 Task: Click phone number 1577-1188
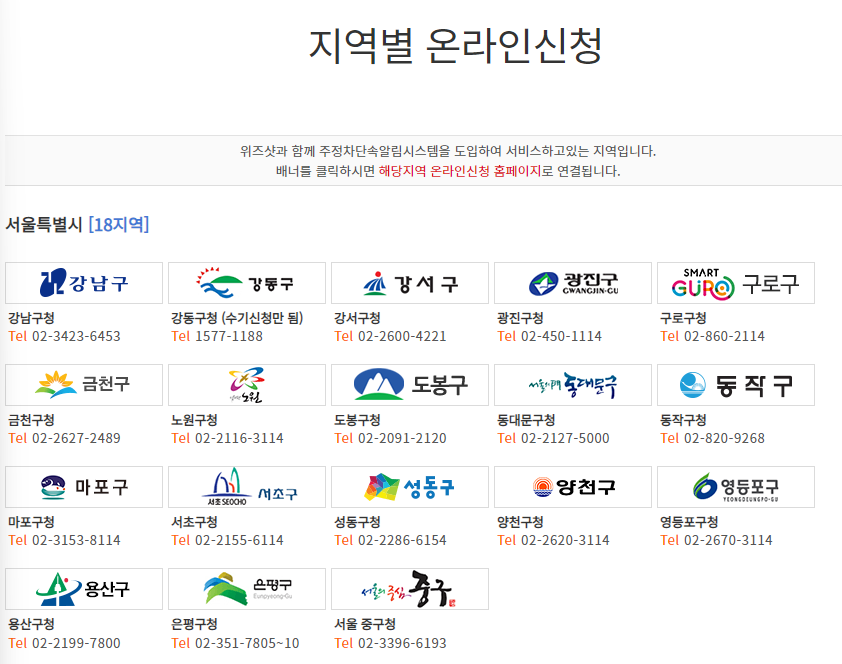tap(229, 337)
